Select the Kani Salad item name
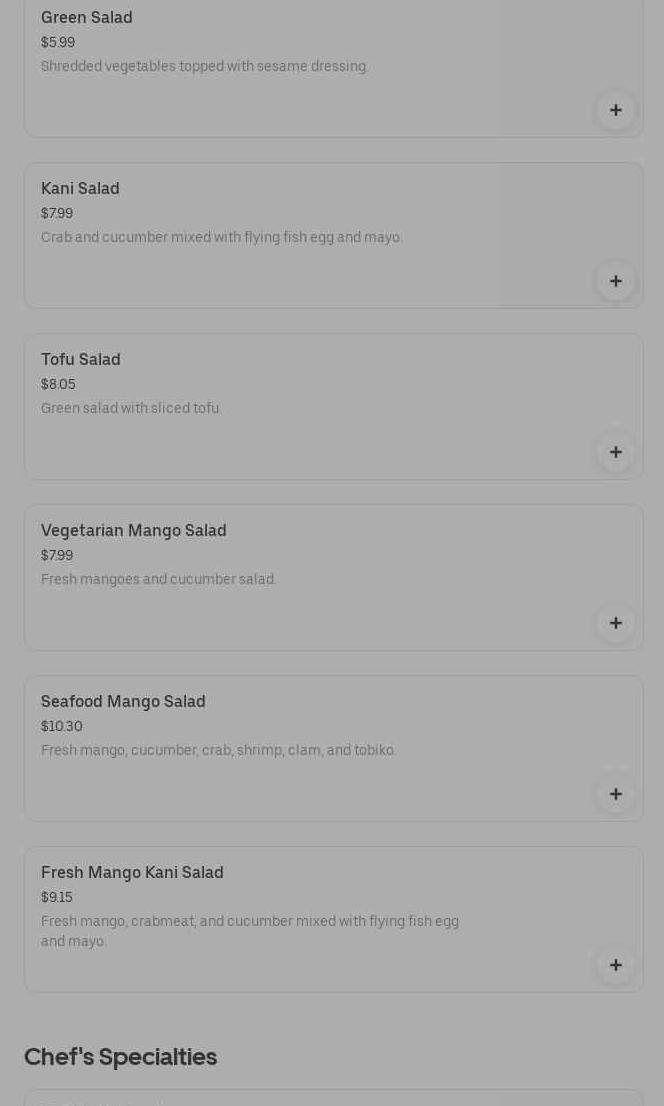The width and height of the screenshot is (664, 1106). 80,189
